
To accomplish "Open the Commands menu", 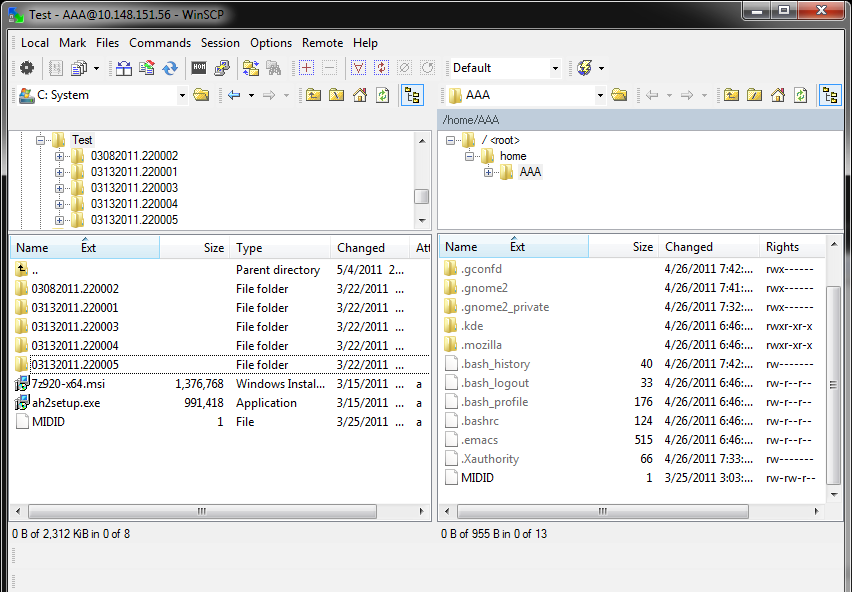I will (x=159, y=43).
